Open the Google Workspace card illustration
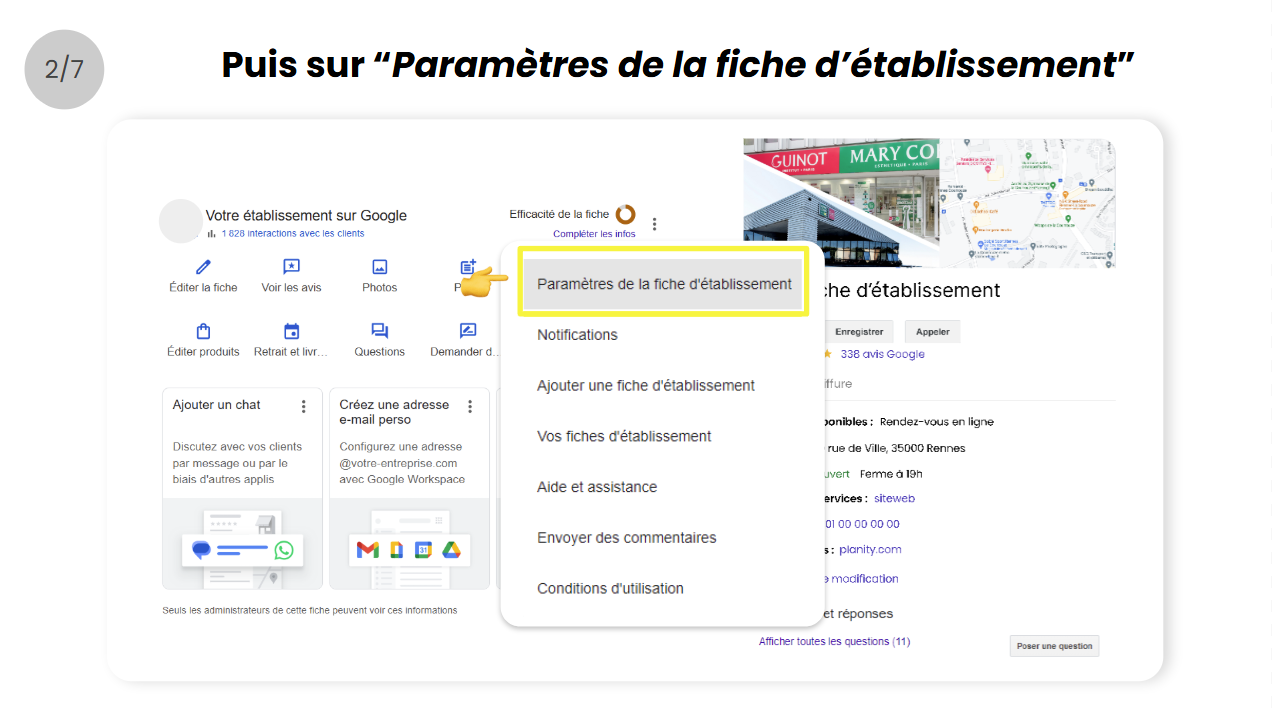The image size is (1272, 712). pyautogui.click(x=409, y=543)
